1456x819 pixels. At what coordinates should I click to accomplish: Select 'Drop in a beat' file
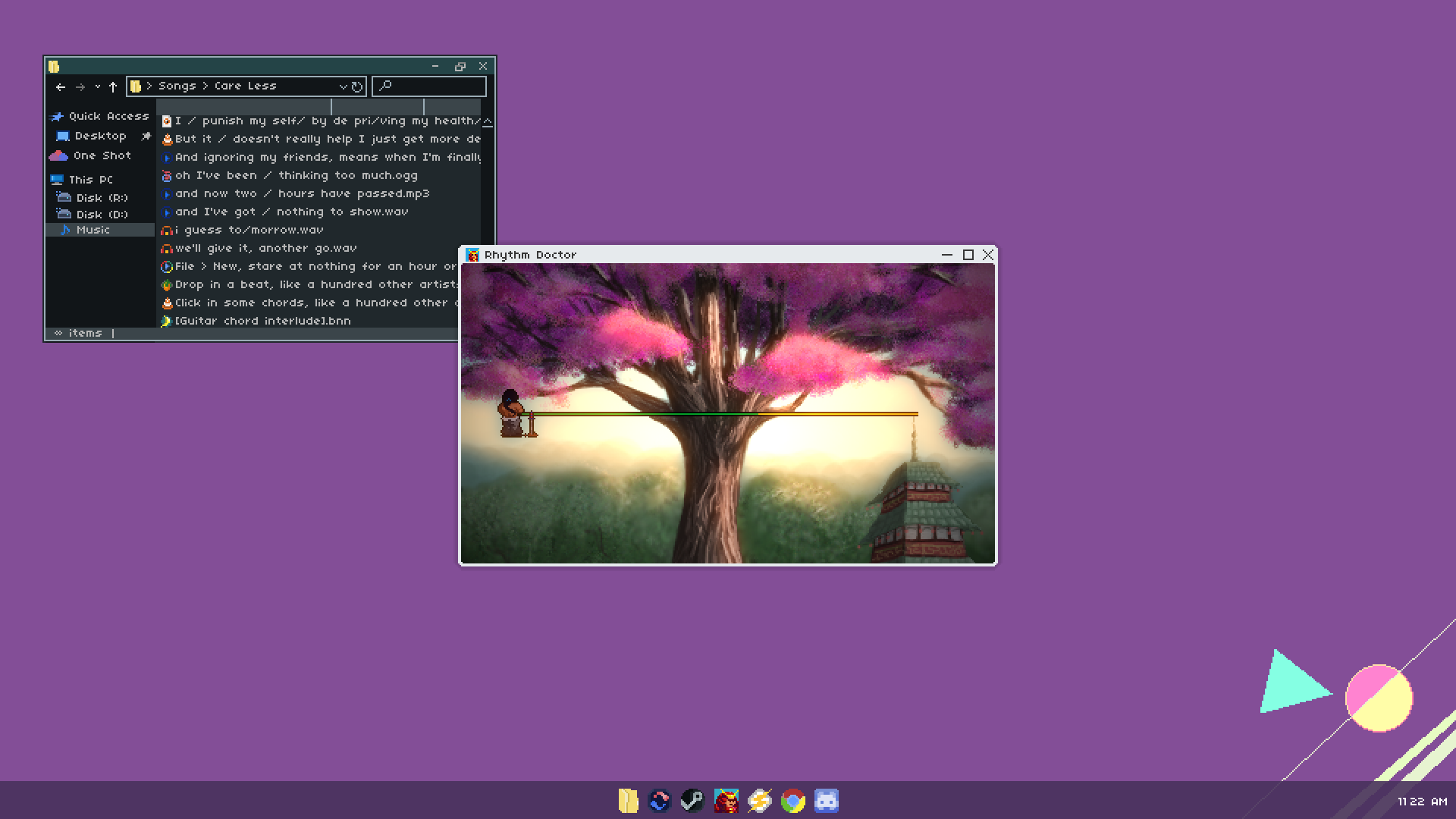(x=309, y=284)
